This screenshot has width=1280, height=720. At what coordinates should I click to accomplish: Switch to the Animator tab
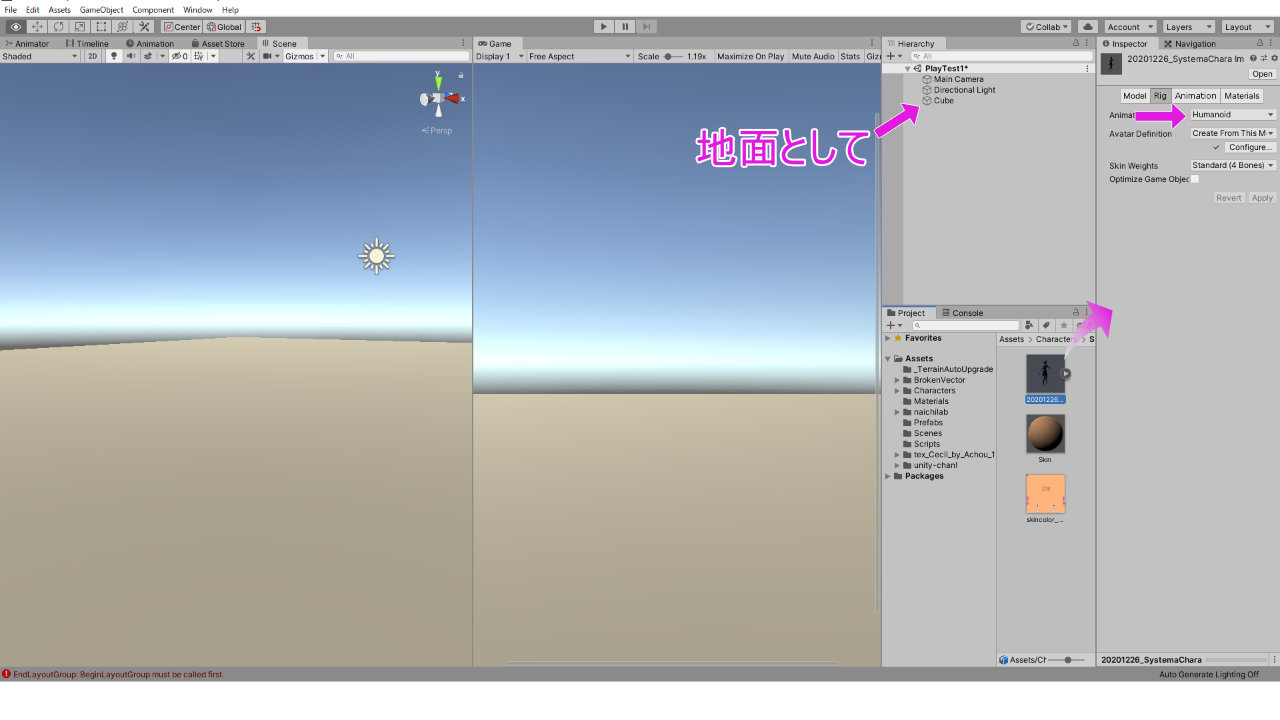28,43
